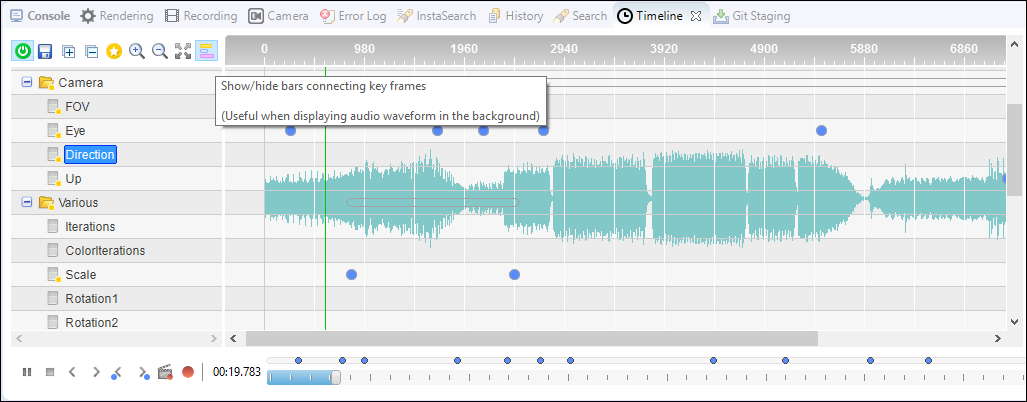Pause the animation playback
1027x402 pixels.
pyautogui.click(x=27, y=372)
